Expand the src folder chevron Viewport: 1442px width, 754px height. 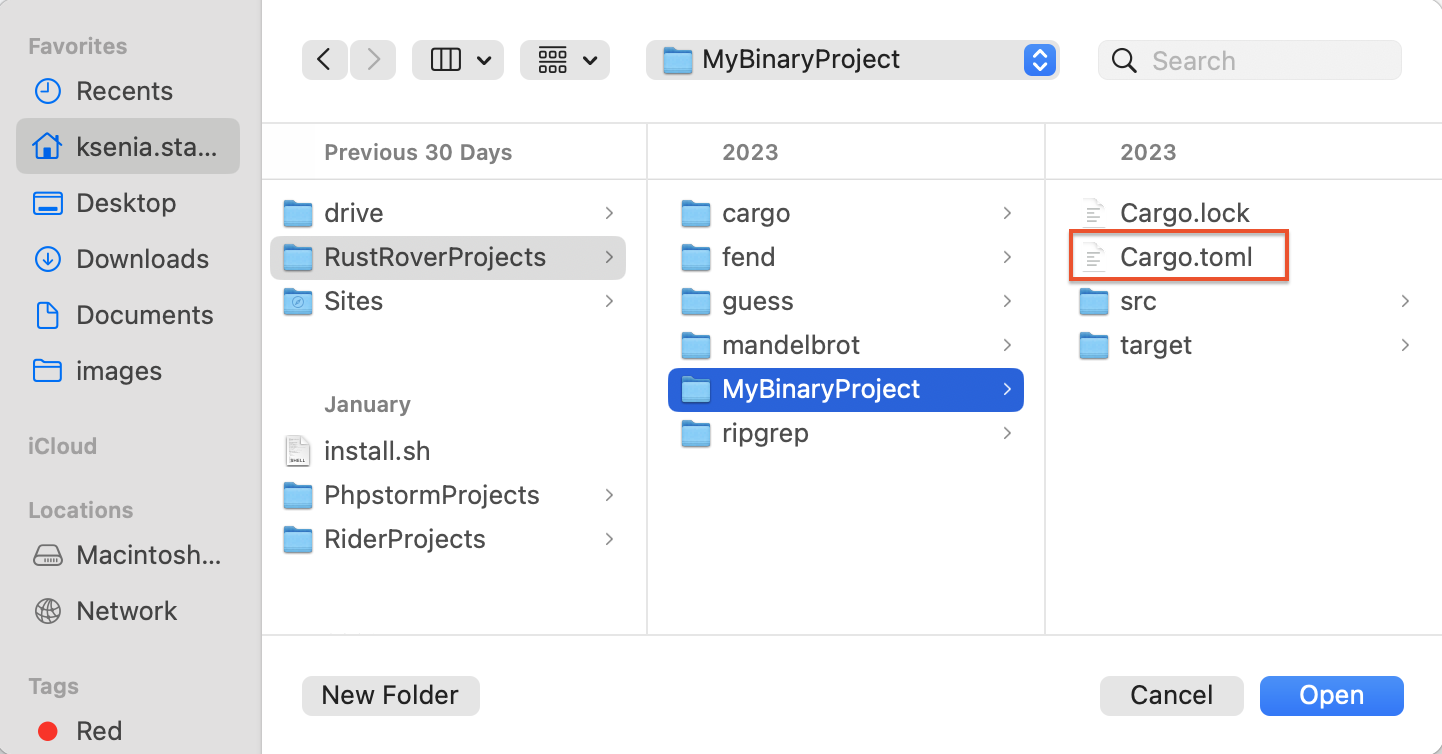(x=1406, y=301)
